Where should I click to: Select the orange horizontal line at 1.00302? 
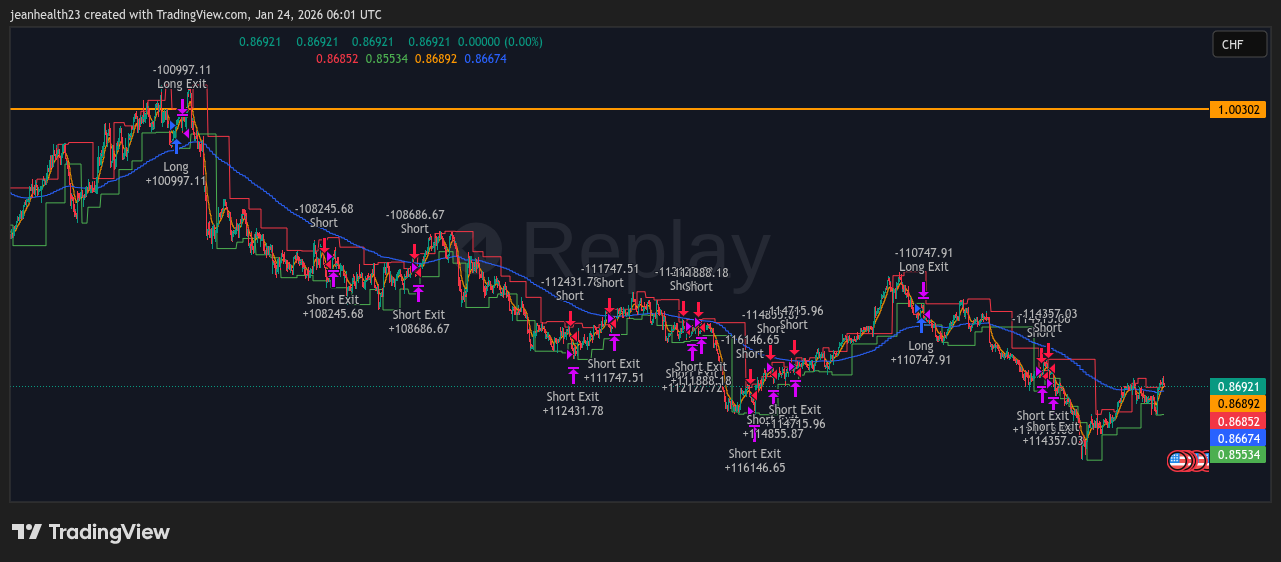tap(609, 108)
